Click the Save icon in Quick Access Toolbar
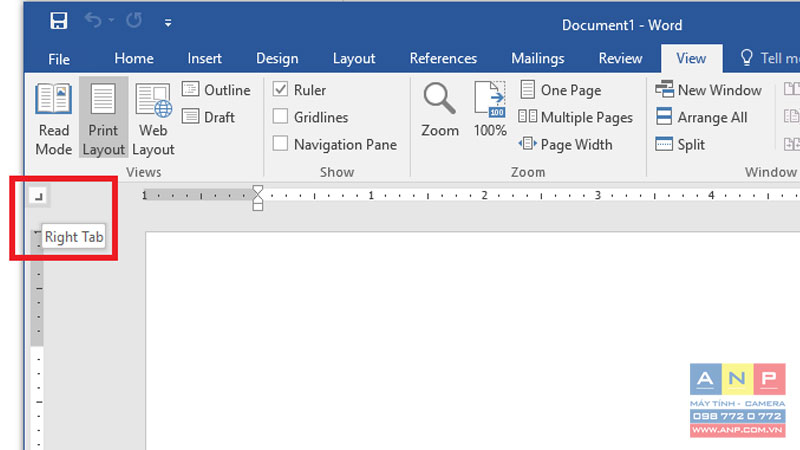Image resolution: width=800 pixels, height=450 pixels. point(59,21)
